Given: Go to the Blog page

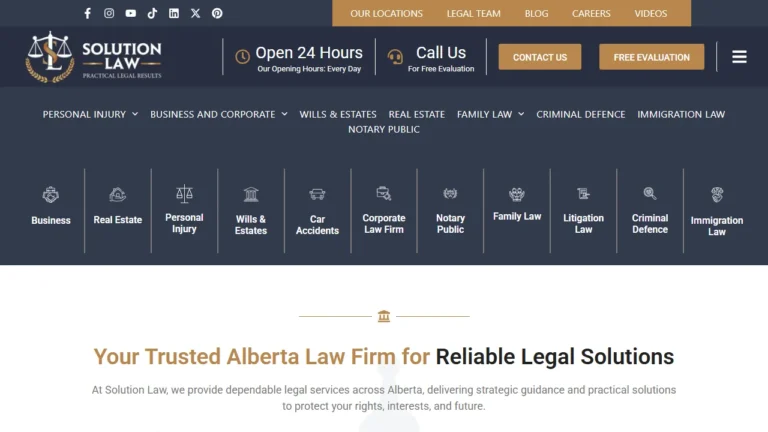Looking at the screenshot, I should click(x=536, y=14).
